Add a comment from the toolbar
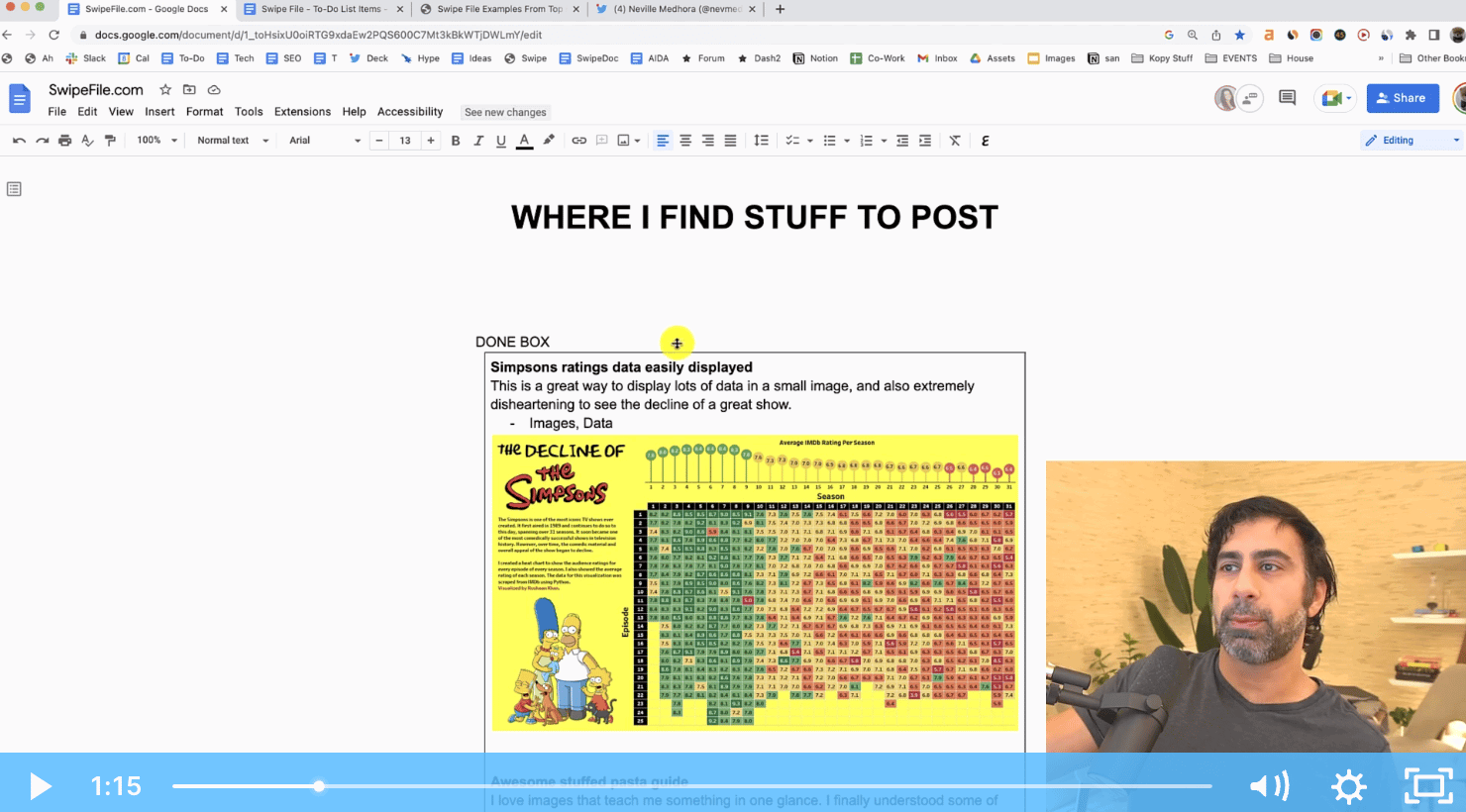 (x=601, y=141)
